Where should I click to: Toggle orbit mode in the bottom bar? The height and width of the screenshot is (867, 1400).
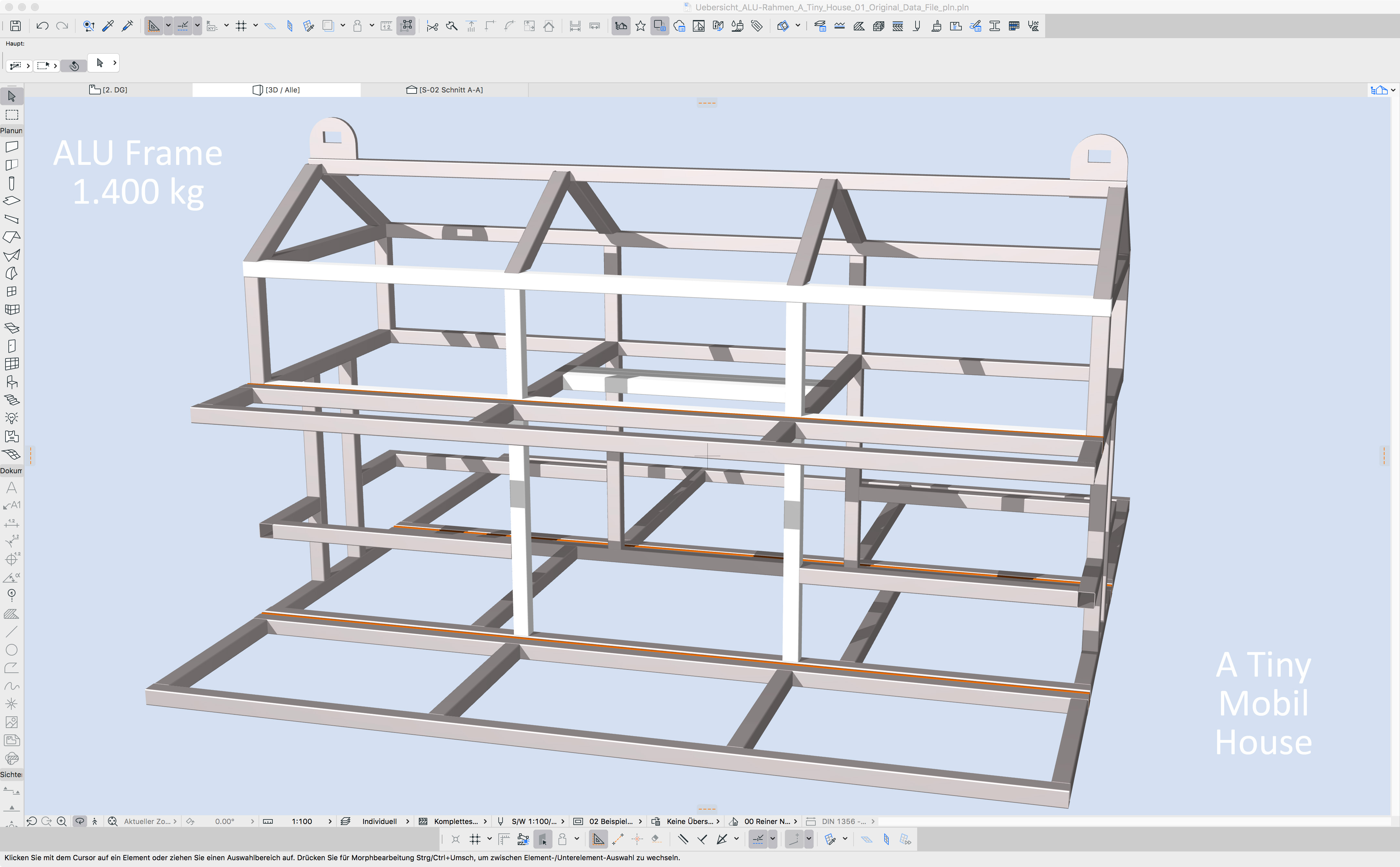80,821
